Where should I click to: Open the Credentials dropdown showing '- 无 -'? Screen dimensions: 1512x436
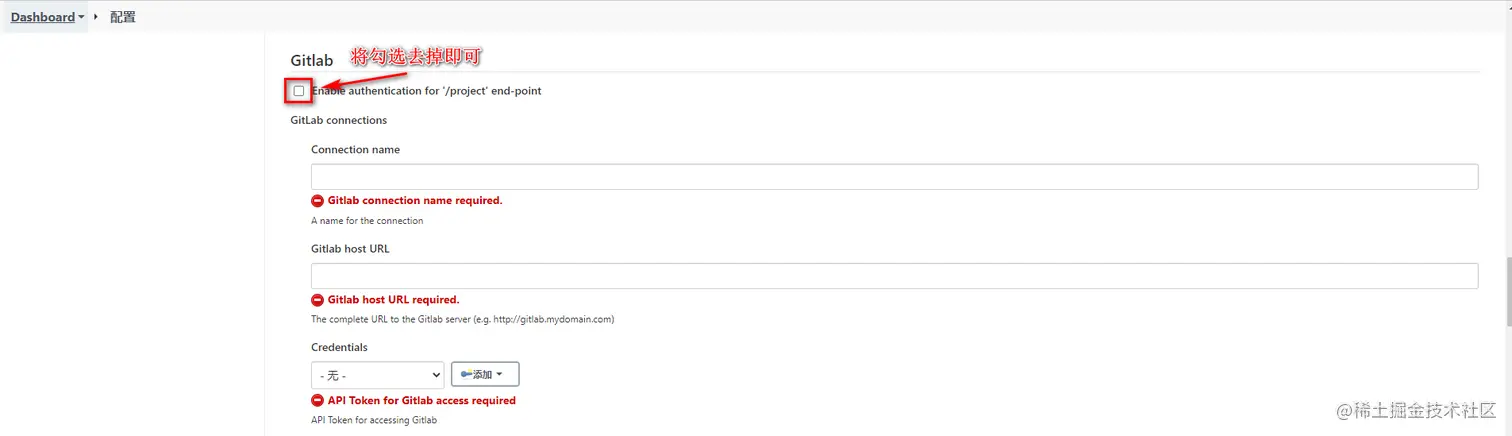[x=377, y=375]
